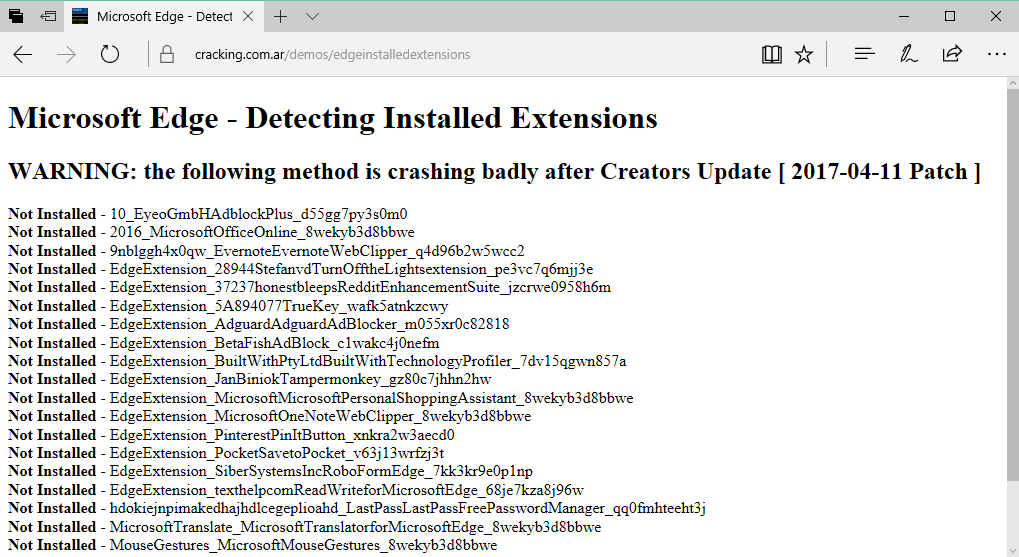This screenshot has height=557, width=1019.
Task: Click scrollbar up arrow
Action: pos(1013,83)
